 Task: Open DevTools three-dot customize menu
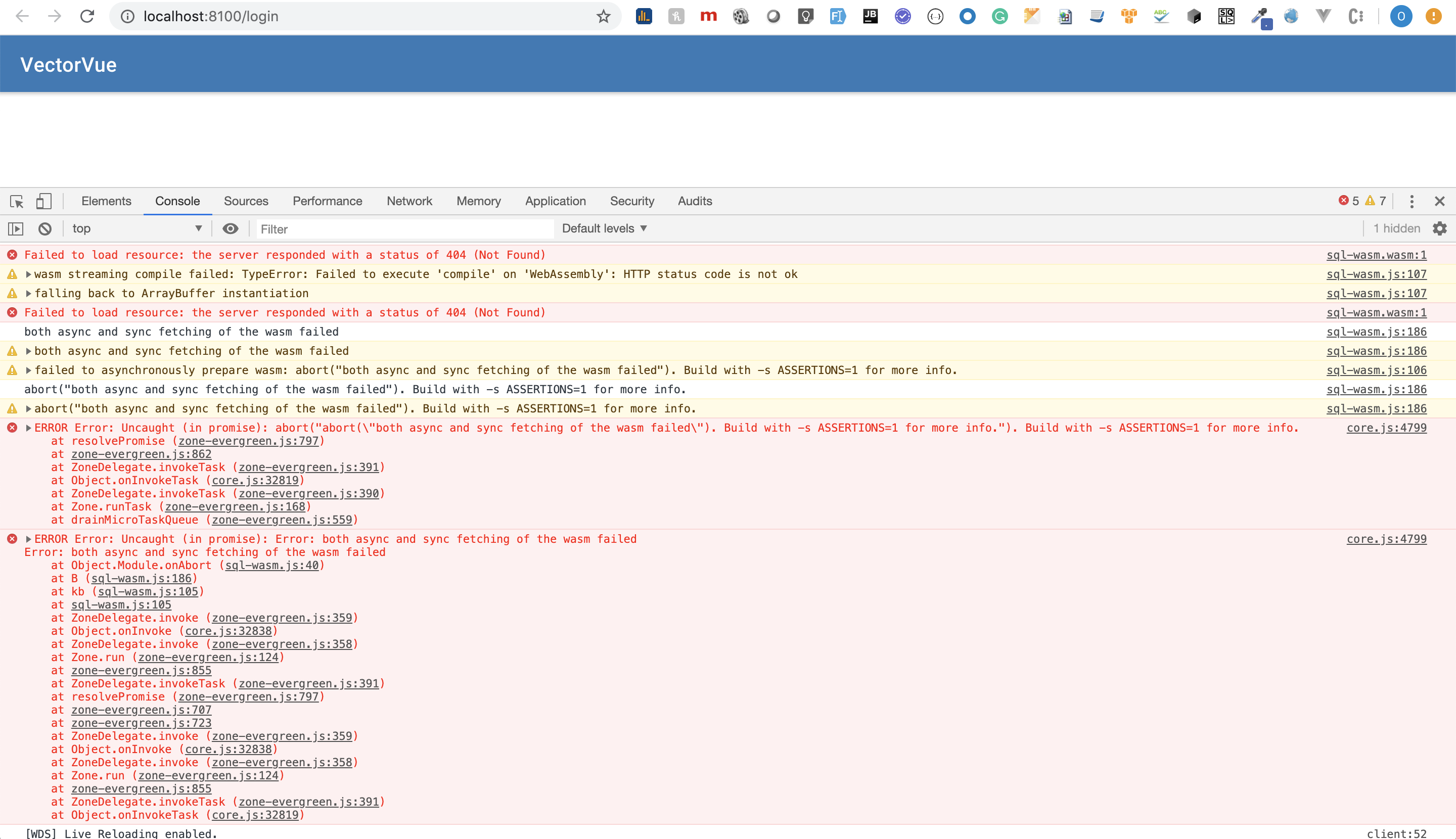click(x=1412, y=201)
